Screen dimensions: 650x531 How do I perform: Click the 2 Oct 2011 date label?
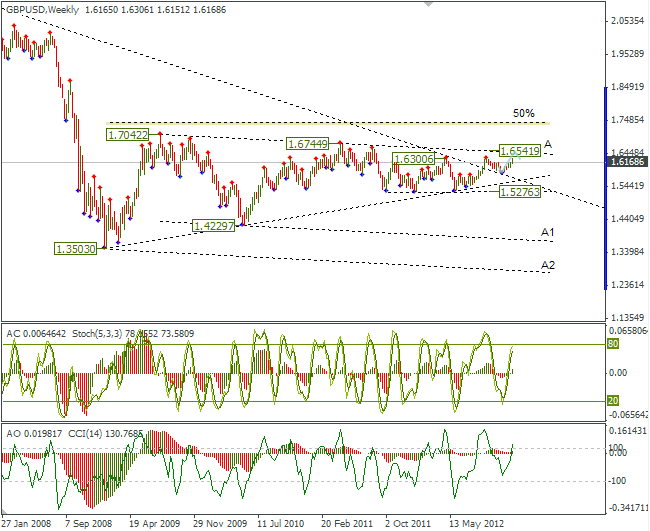point(408,523)
